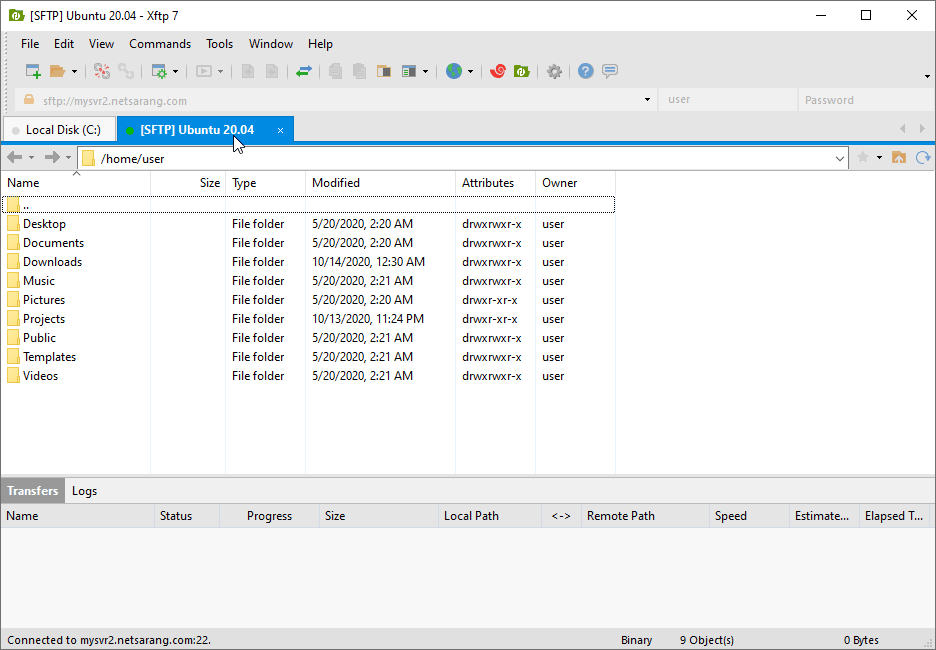Select the Downloads folder
Screen dimensions: 936x650
pos(52,261)
